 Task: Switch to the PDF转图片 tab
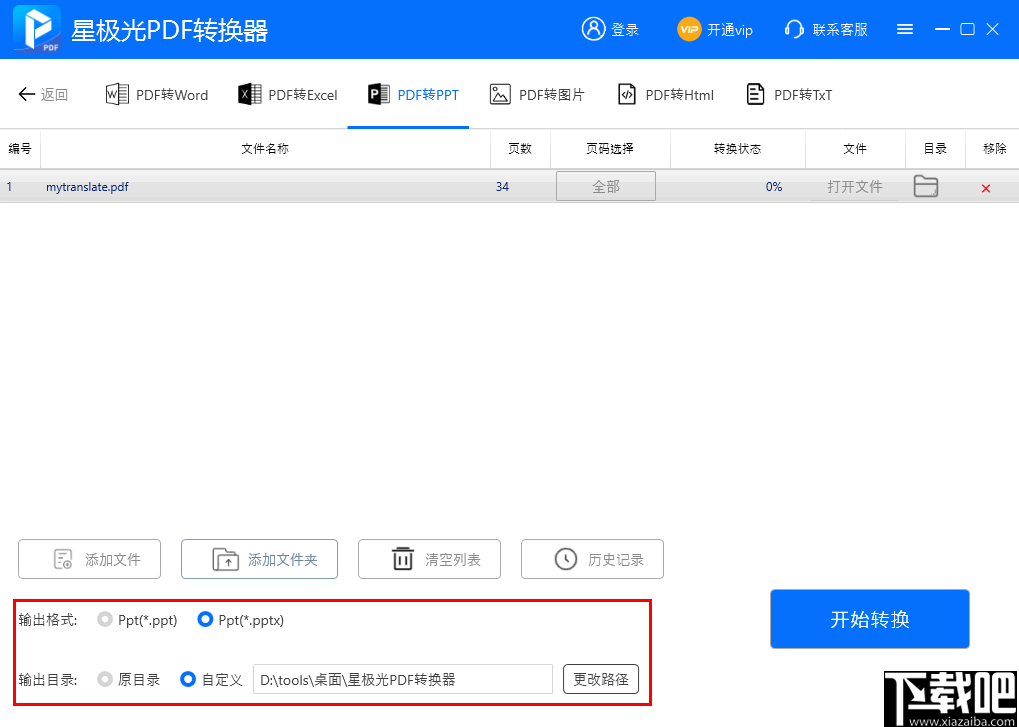coord(537,93)
